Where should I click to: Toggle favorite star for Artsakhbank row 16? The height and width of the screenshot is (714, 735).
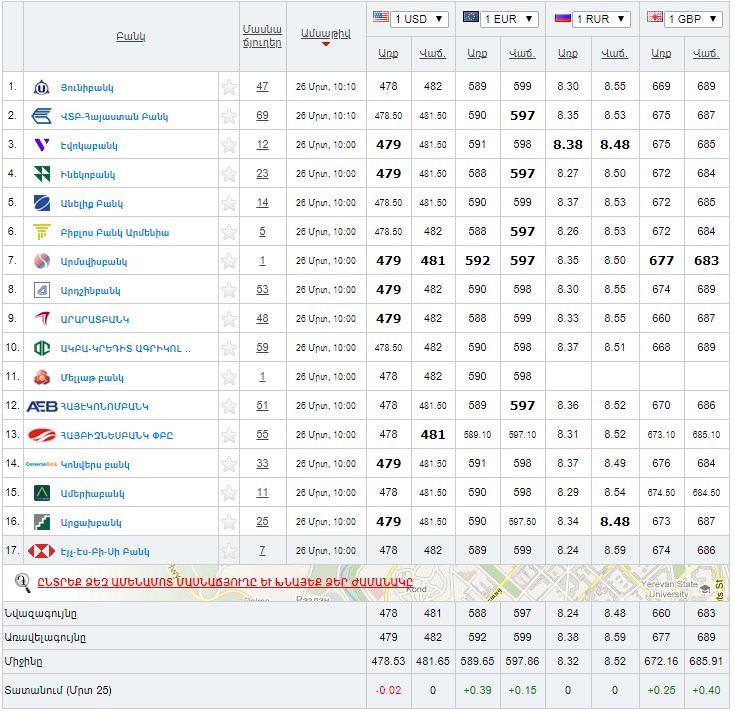[229, 522]
